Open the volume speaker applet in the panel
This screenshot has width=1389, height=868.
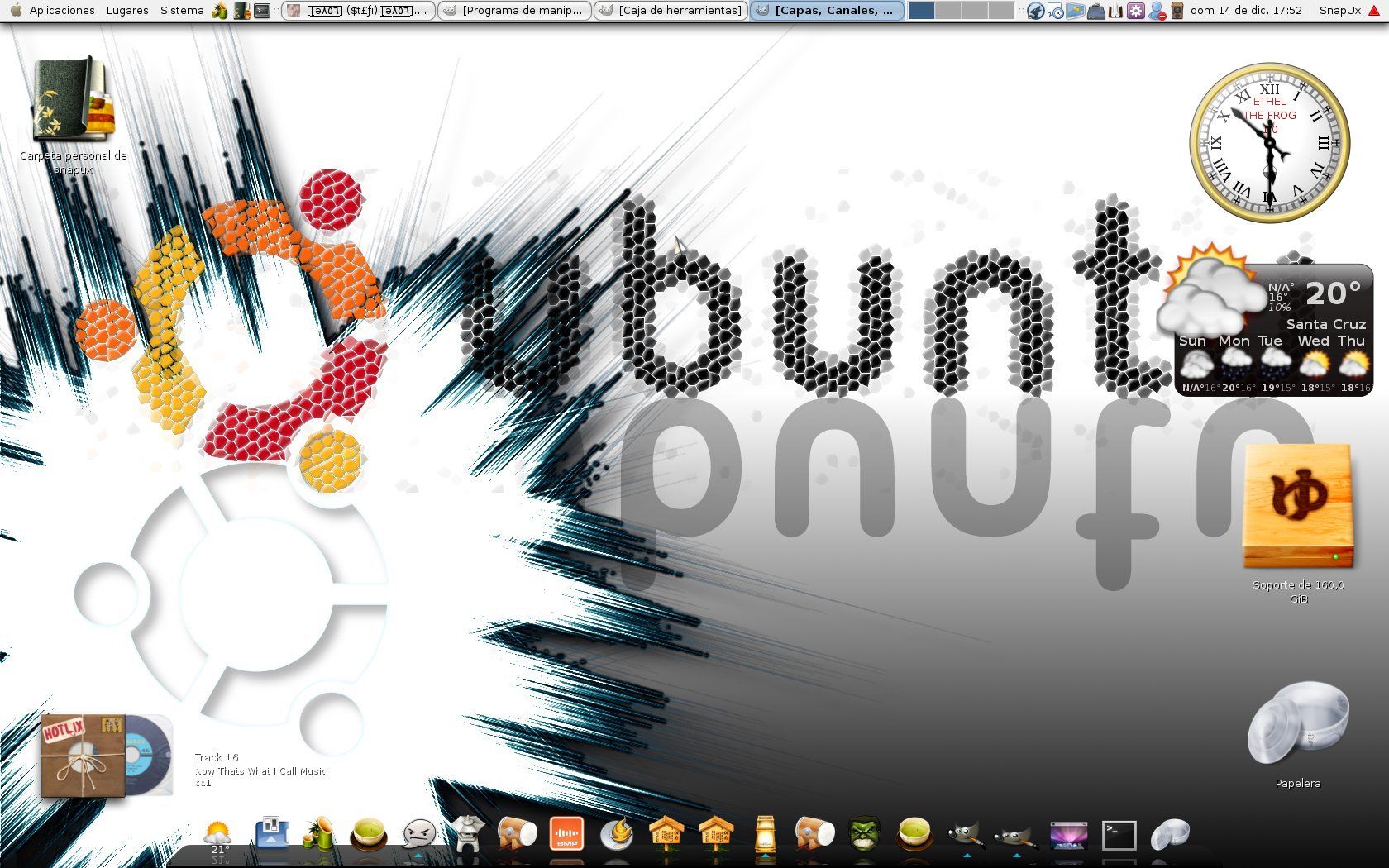pos(1177,12)
